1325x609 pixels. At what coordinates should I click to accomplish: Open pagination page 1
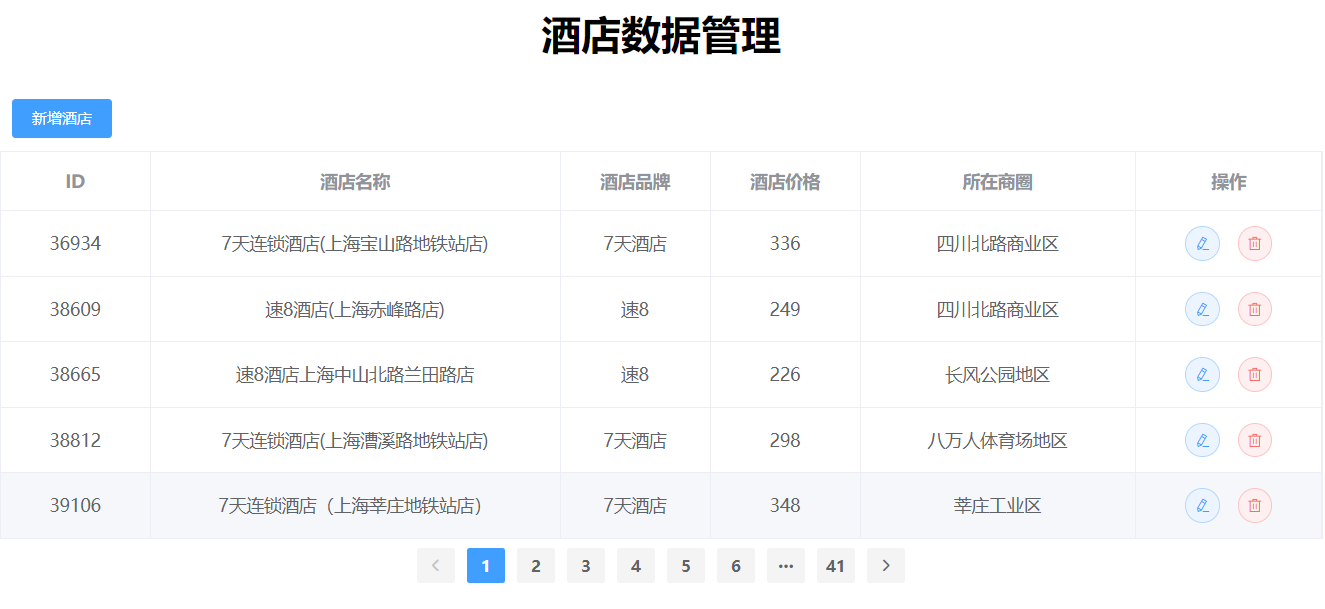(x=486, y=566)
